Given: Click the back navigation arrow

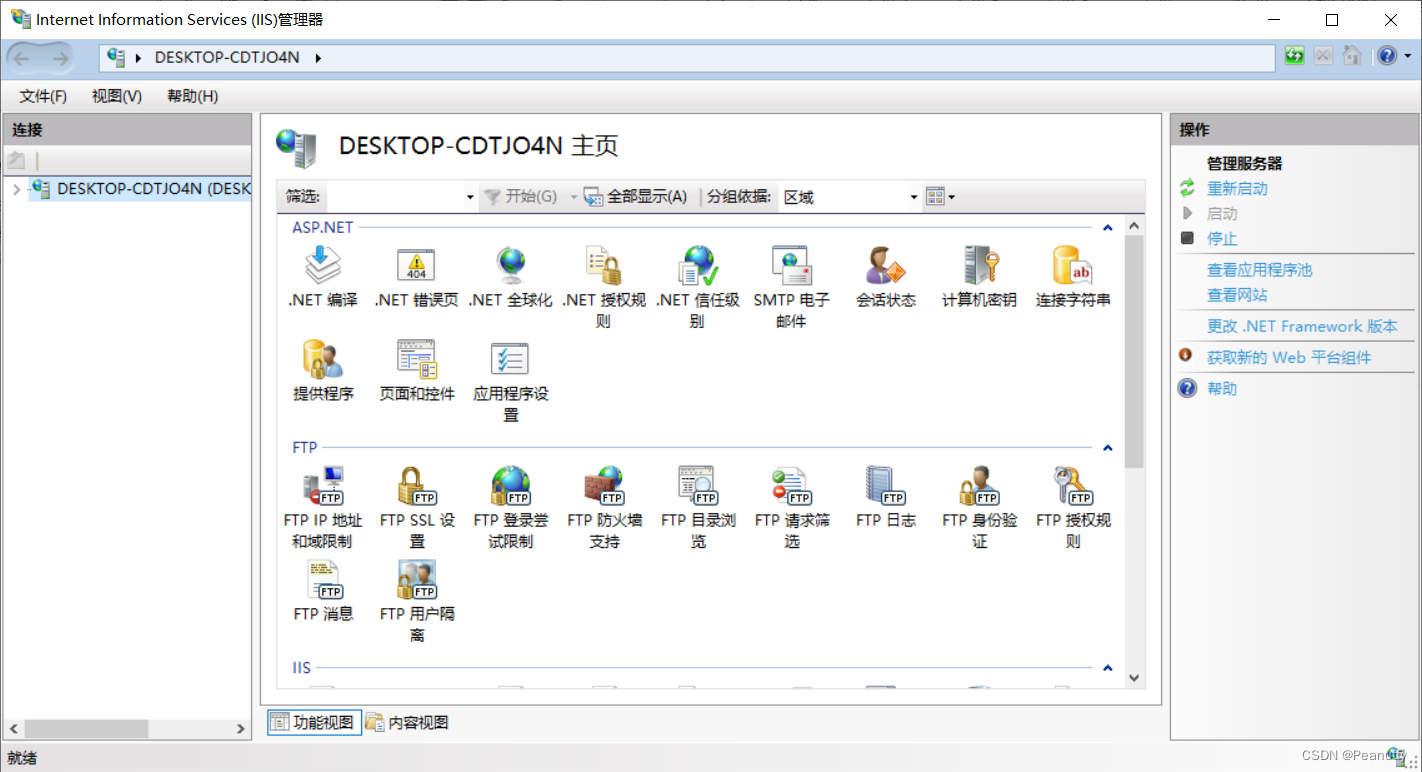Looking at the screenshot, I should coord(21,58).
